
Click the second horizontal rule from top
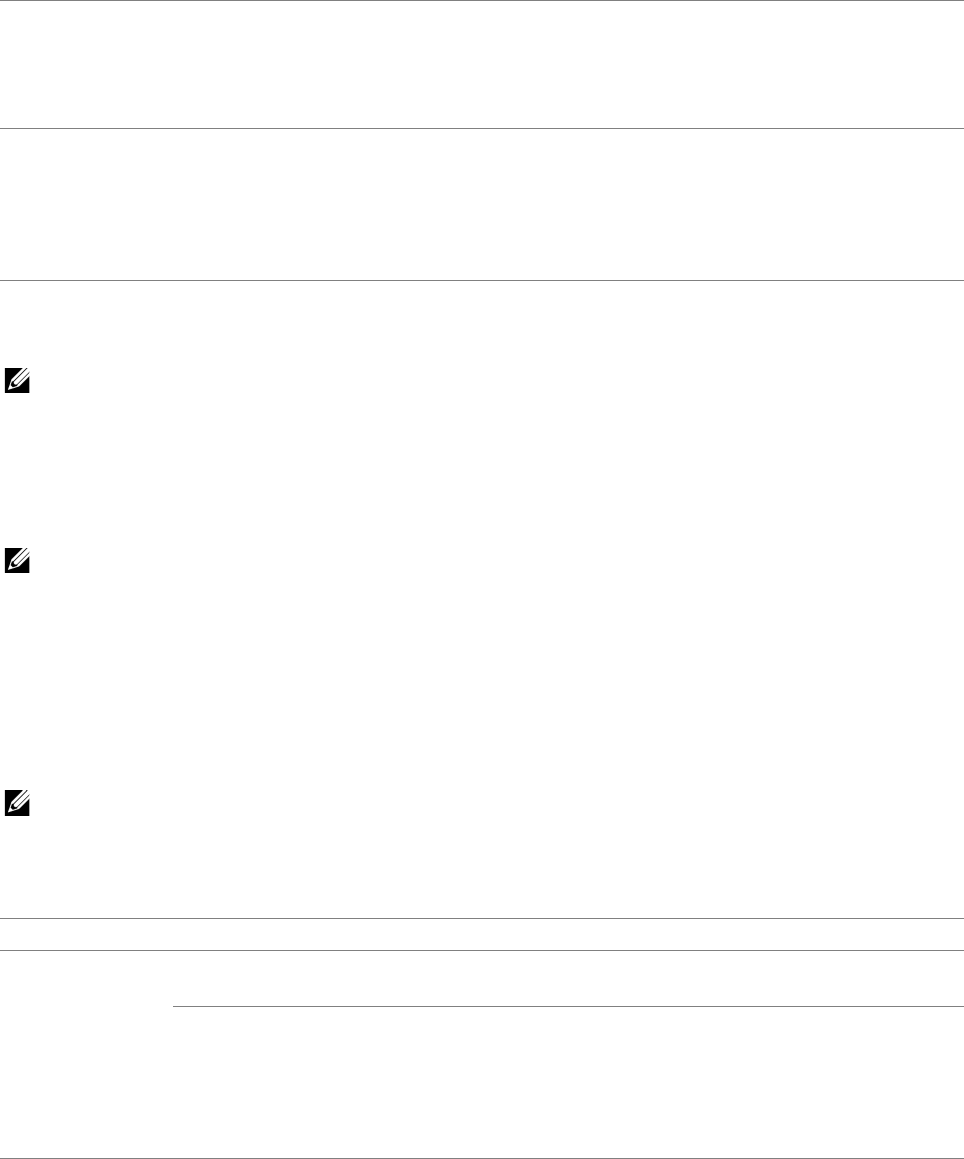482,128
